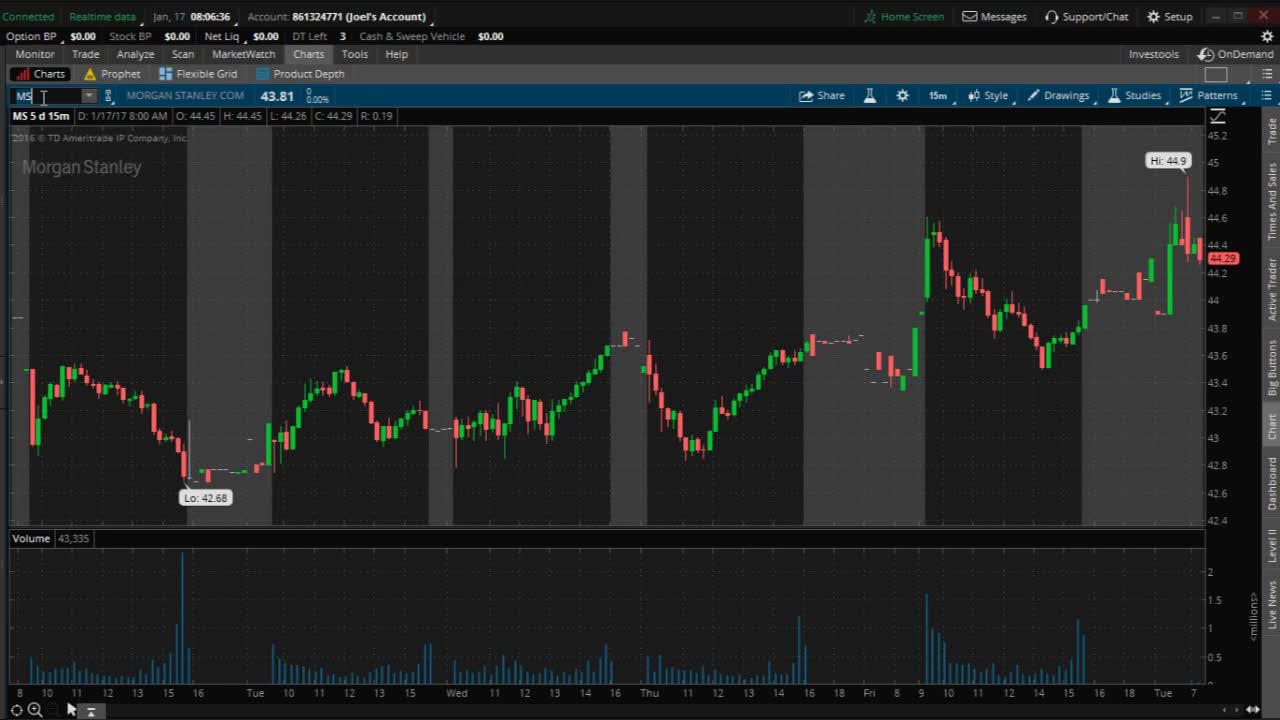Open the list menu icon above Patterns
Viewport: 1280px width, 720px height.
tap(1267, 74)
